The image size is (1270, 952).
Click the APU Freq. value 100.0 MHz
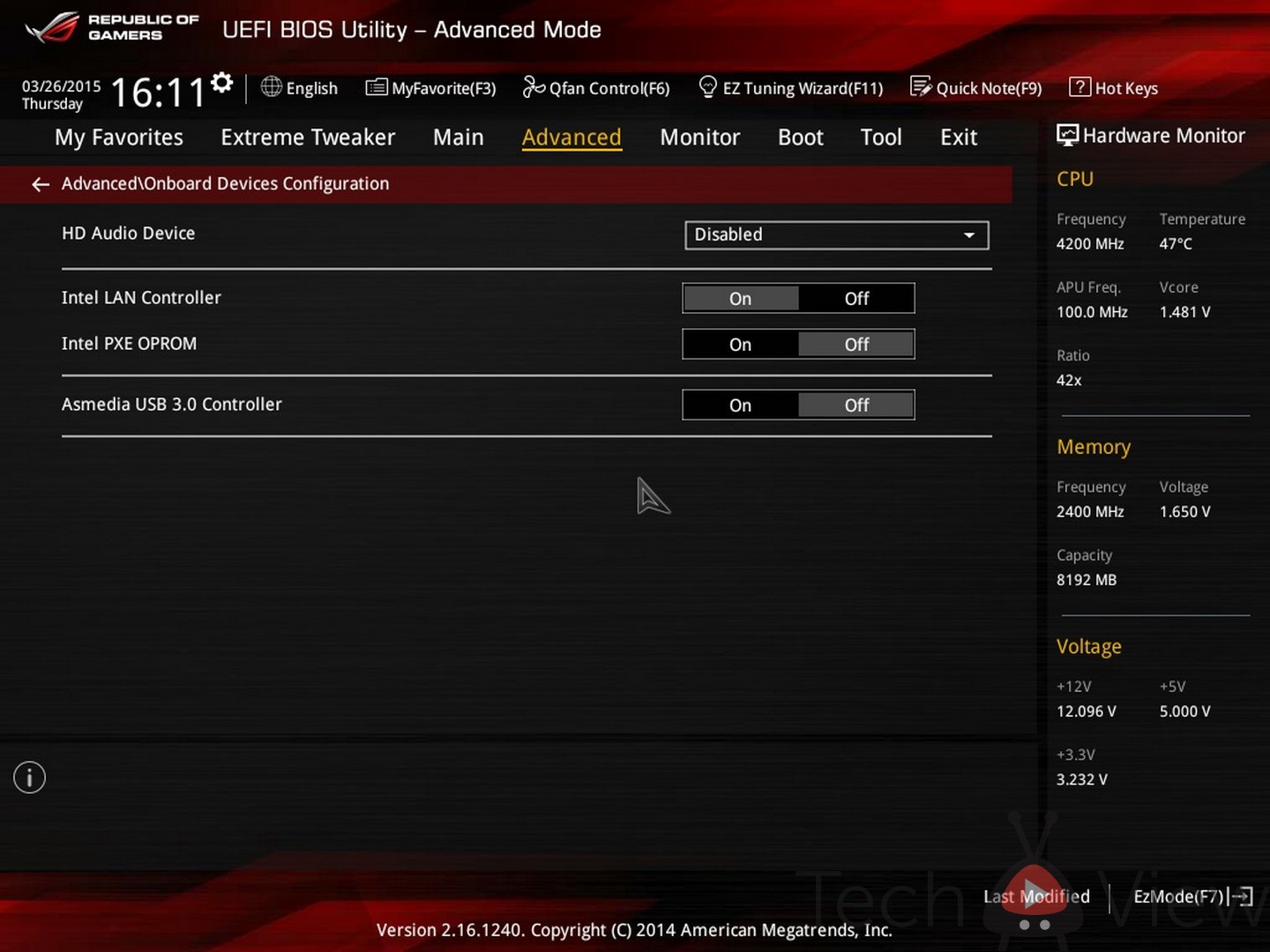click(1092, 312)
